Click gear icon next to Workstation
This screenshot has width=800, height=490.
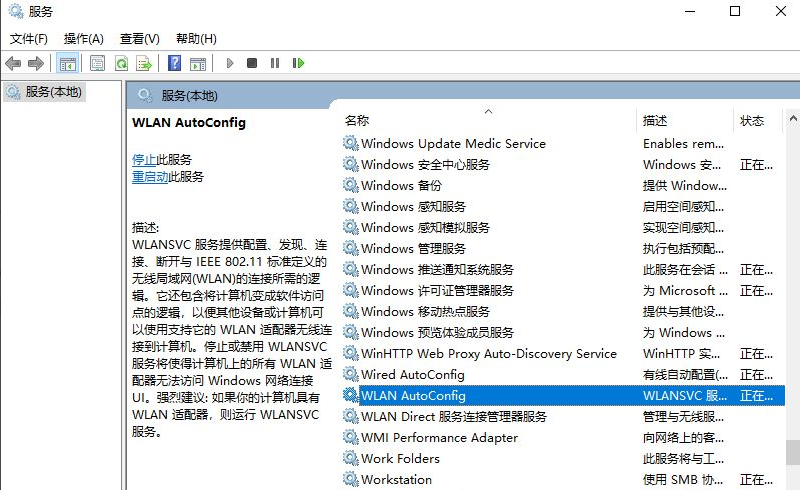coord(351,479)
